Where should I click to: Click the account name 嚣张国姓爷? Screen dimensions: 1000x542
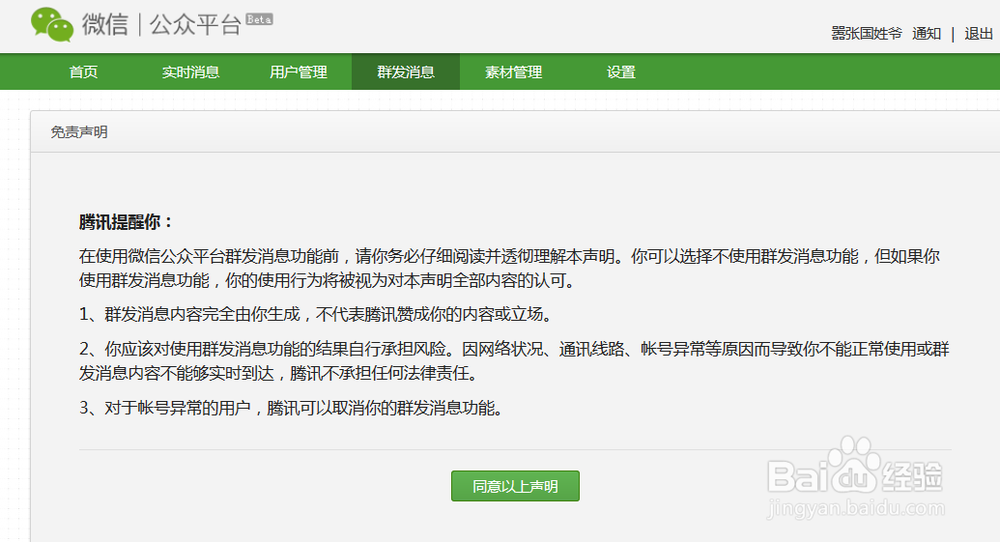[867, 34]
